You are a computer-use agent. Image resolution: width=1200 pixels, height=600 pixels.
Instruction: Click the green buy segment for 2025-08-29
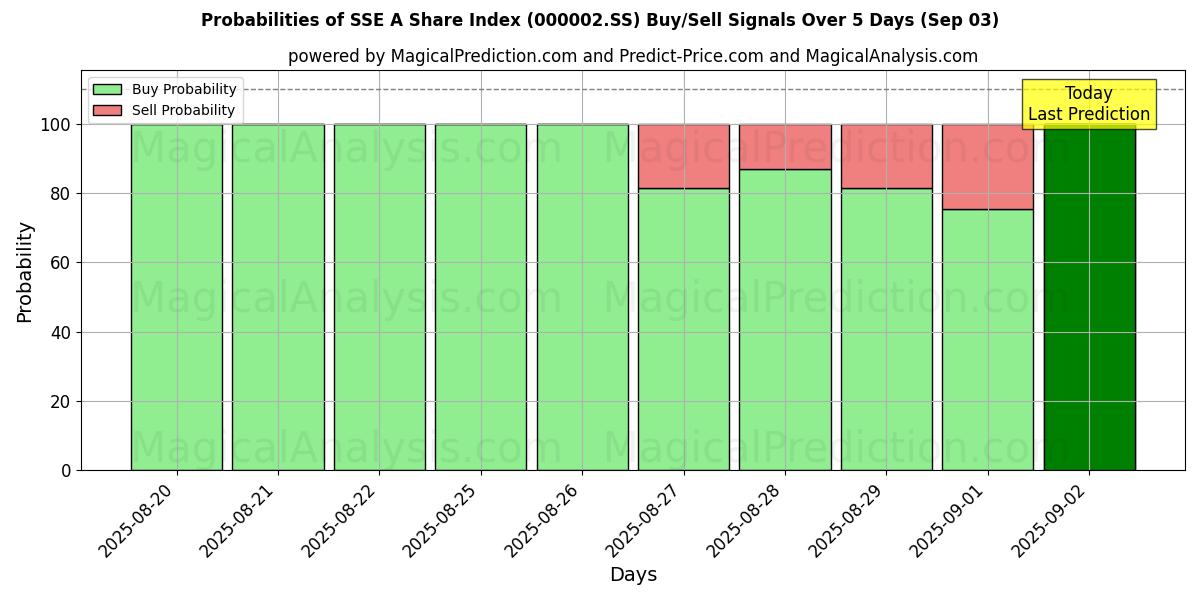coord(887,329)
